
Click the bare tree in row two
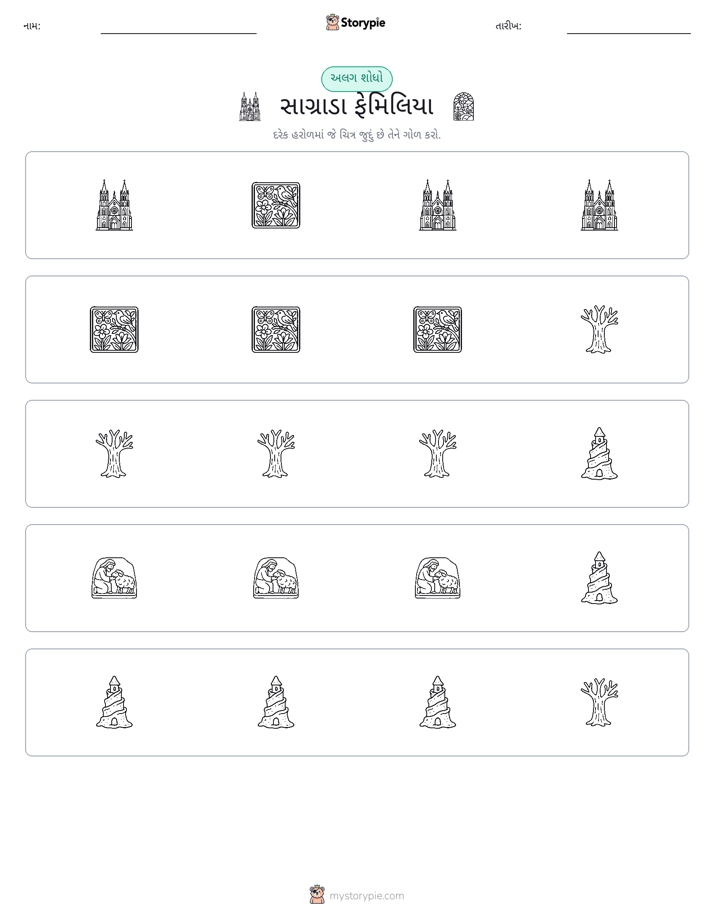point(599,329)
